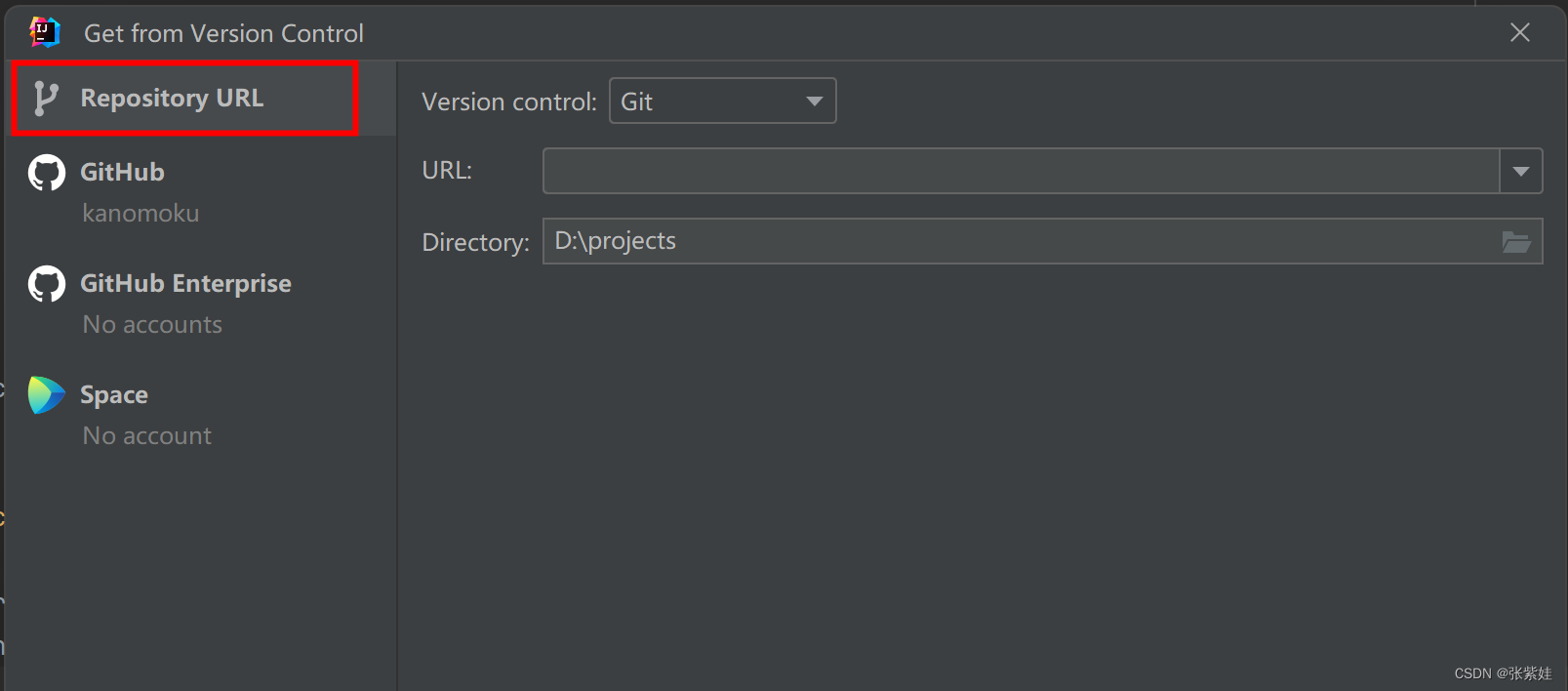Click the GitHub Enterprise octocat icon
The height and width of the screenshot is (691, 1568).
45,283
